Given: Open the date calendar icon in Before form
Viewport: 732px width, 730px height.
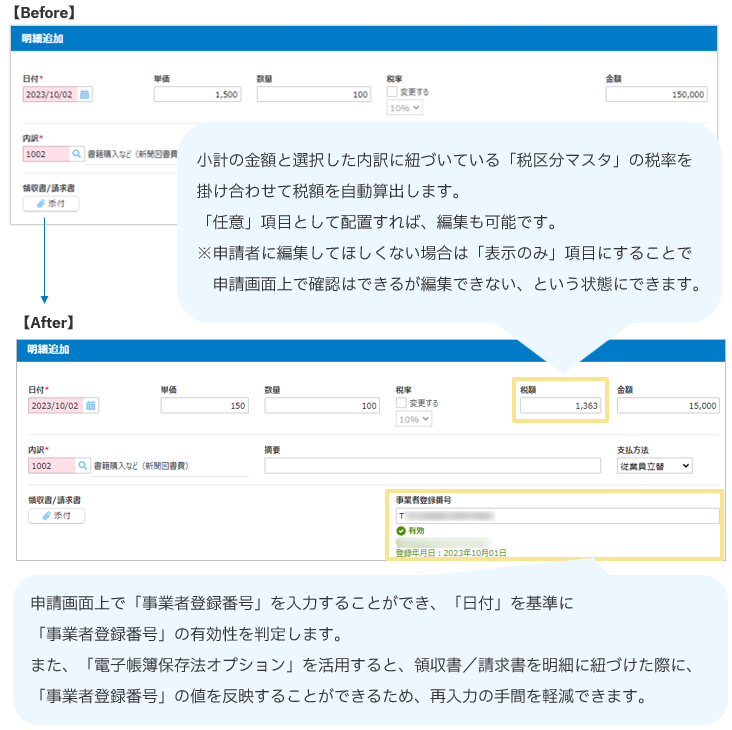Looking at the screenshot, I should pyautogui.click(x=85, y=94).
